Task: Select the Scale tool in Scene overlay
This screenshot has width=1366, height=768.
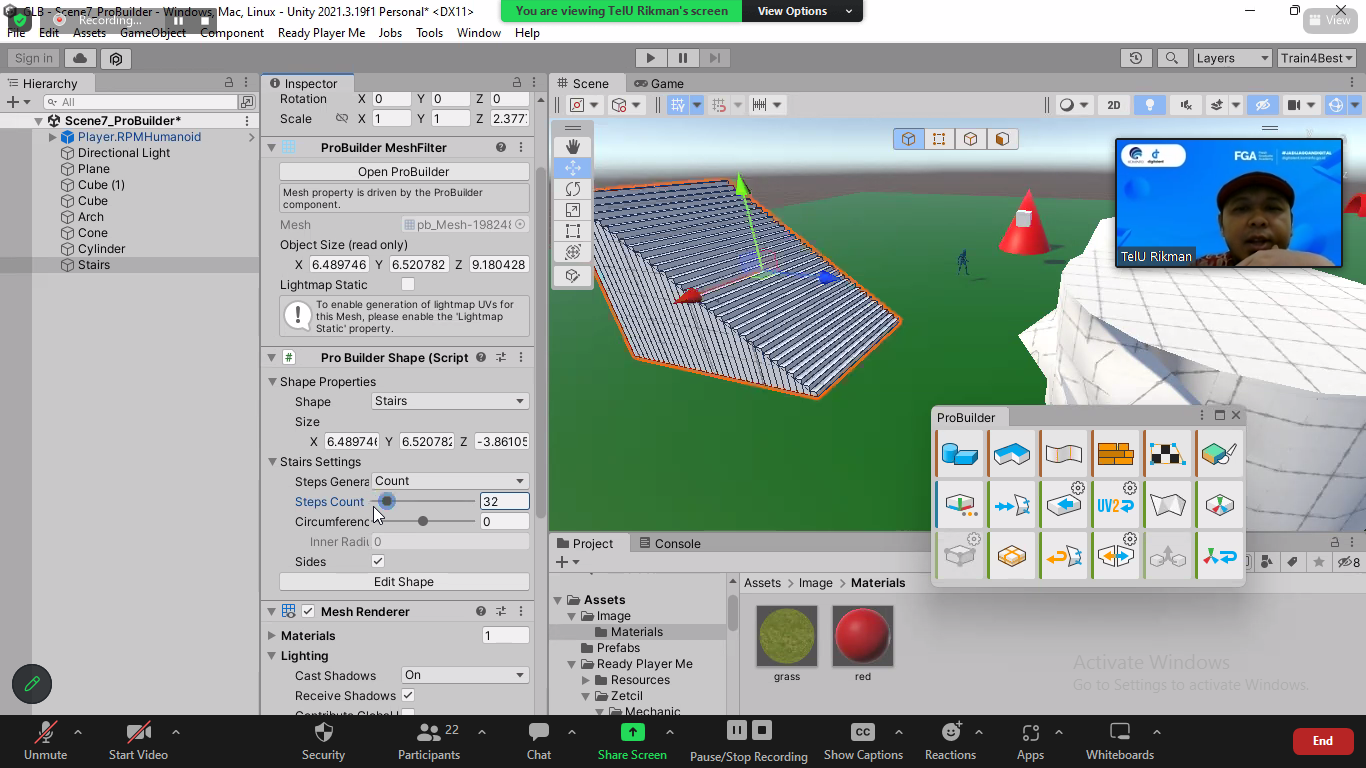Action: [x=573, y=210]
